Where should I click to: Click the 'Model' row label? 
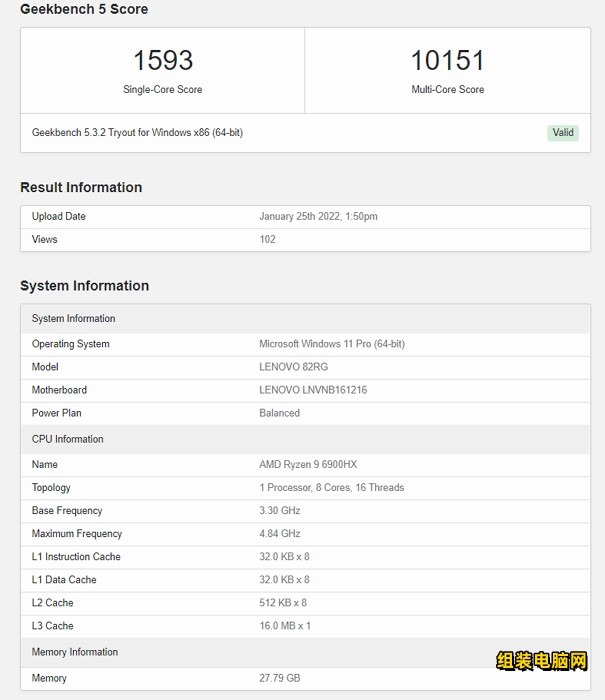[45, 367]
